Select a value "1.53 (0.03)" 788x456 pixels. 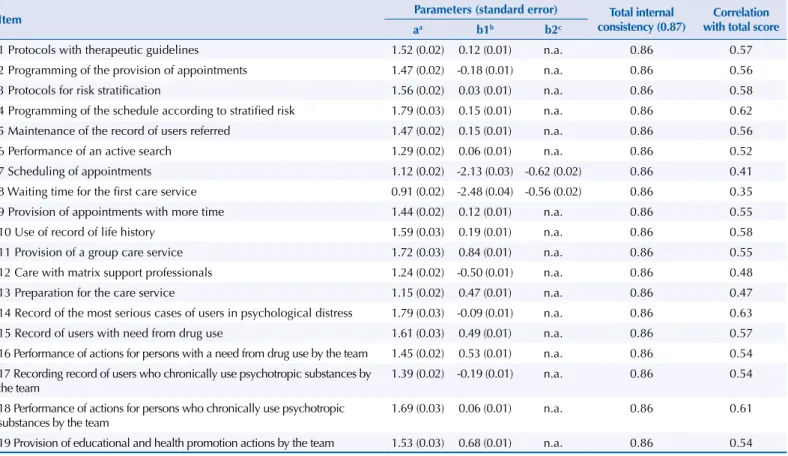click(x=418, y=443)
